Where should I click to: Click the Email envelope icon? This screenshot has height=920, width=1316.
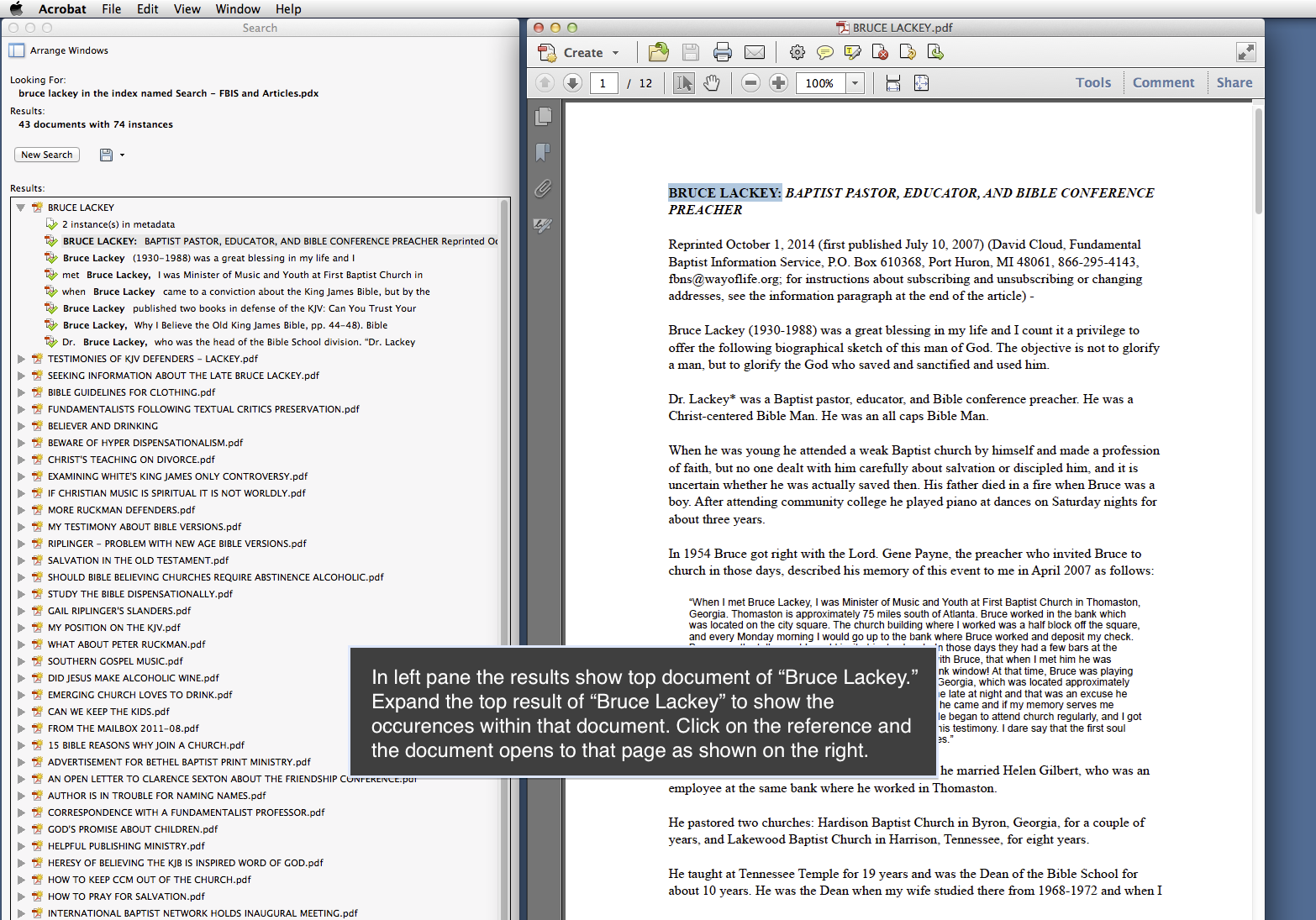[x=755, y=52]
